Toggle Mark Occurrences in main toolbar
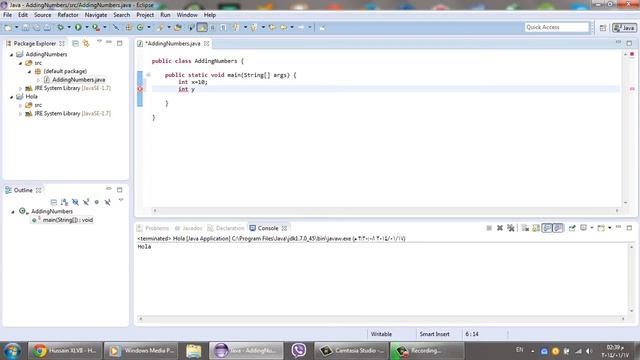Screen dimensions: 640x360 pyautogui.click(x=202, y=27)
